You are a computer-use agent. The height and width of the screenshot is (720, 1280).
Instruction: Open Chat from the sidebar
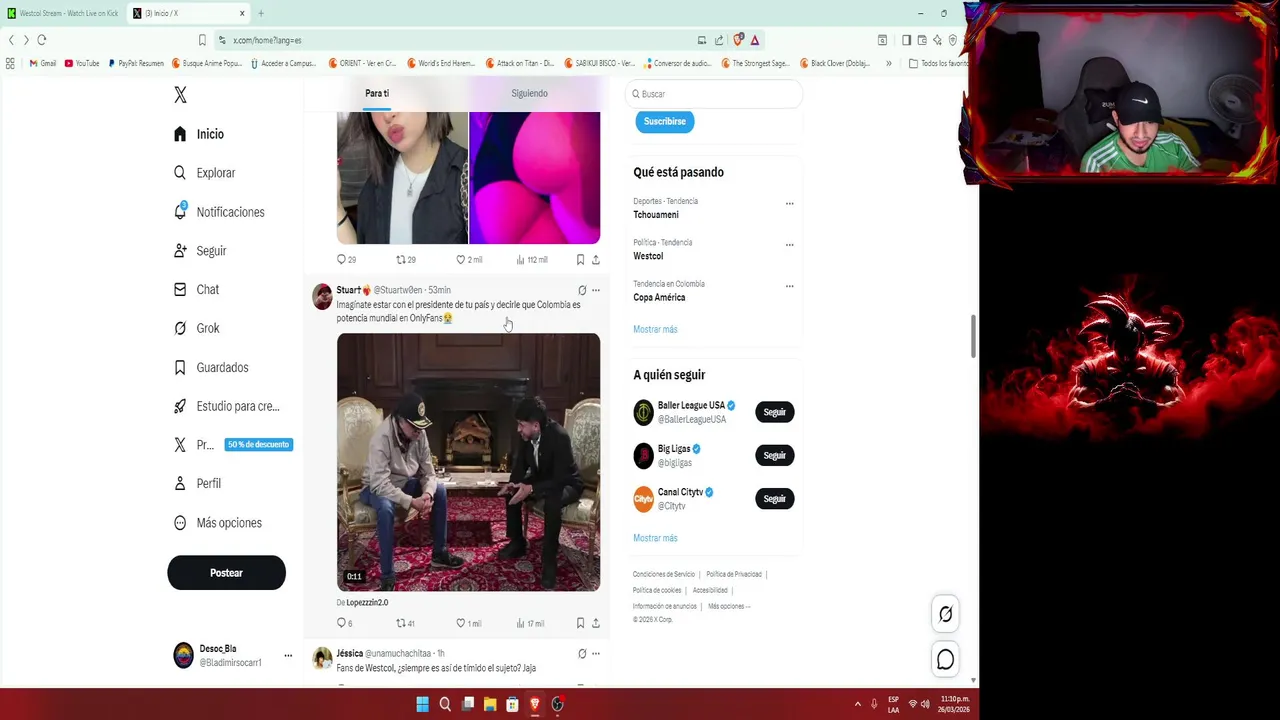[x=196, y=289]
